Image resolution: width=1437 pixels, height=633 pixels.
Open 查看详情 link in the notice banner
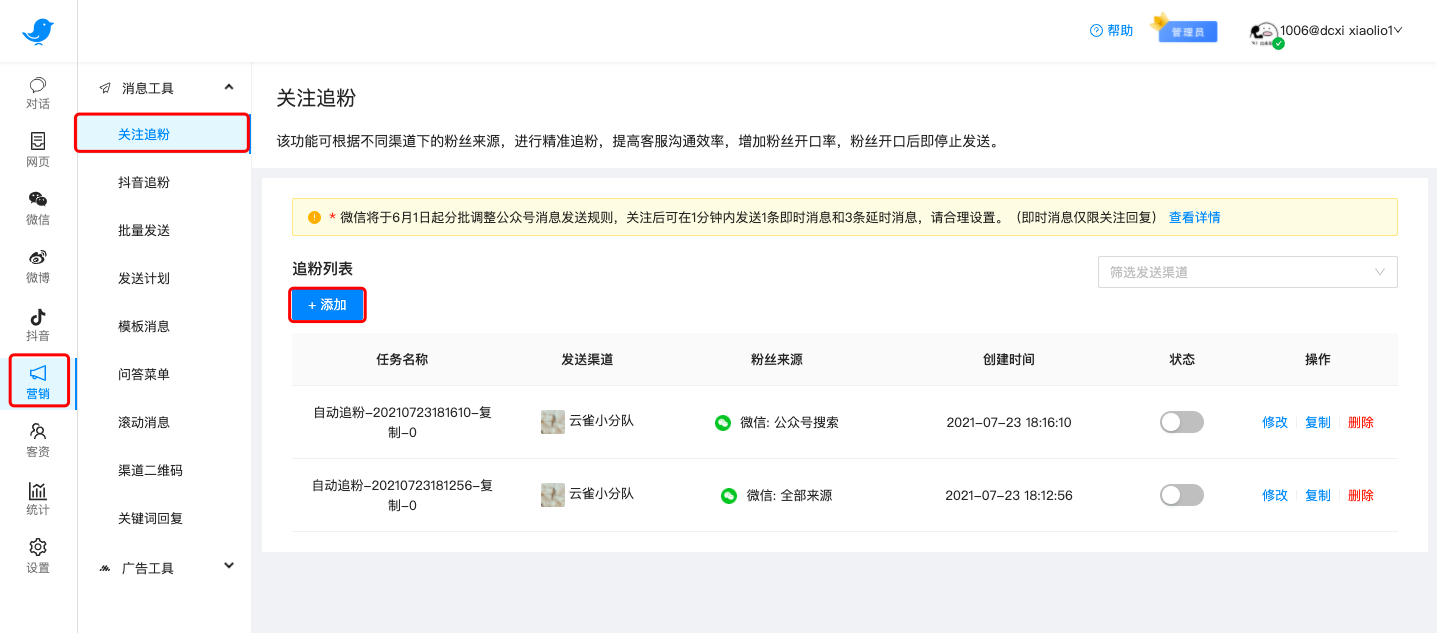coord(1195,218)
